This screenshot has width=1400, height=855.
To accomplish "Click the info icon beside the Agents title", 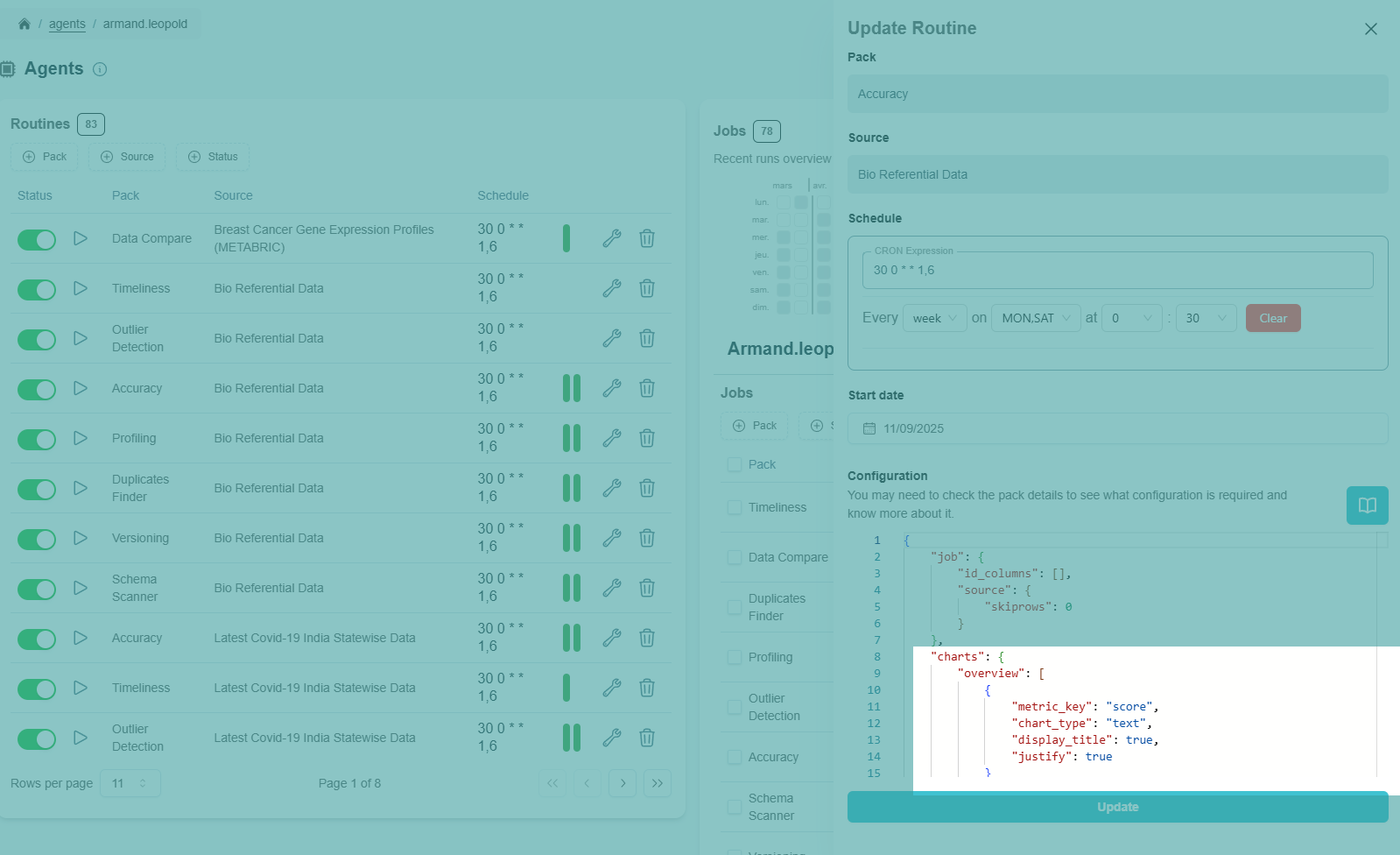I will click(100, 69).
